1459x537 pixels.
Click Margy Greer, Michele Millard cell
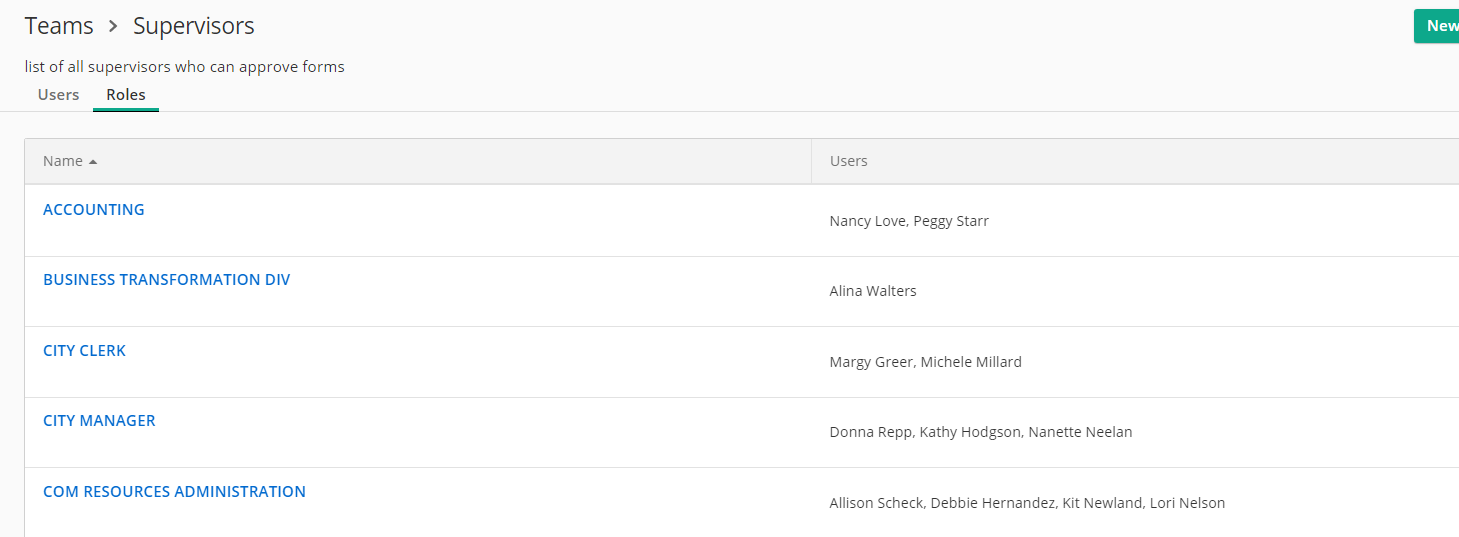pyautogui.click(x=925, y=362)
